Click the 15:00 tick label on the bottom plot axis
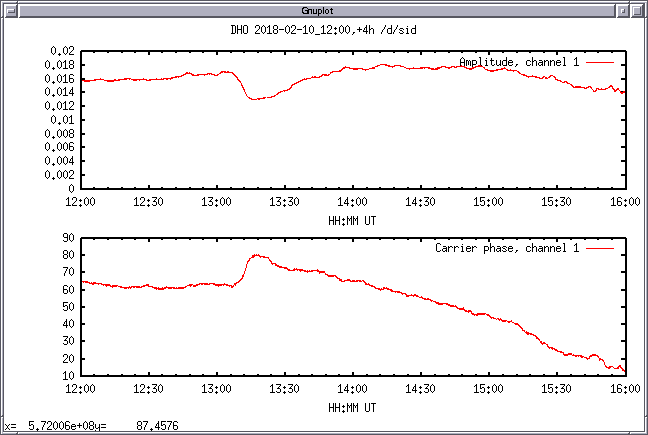Screen dimensions: 648x435 [x=488, y=390]
